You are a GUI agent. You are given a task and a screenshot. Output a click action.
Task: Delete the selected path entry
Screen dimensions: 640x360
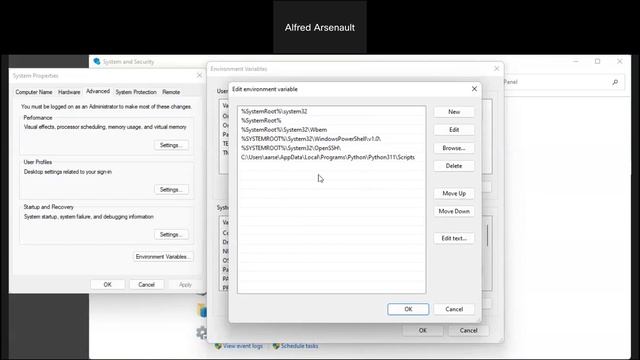pos(454,166)
